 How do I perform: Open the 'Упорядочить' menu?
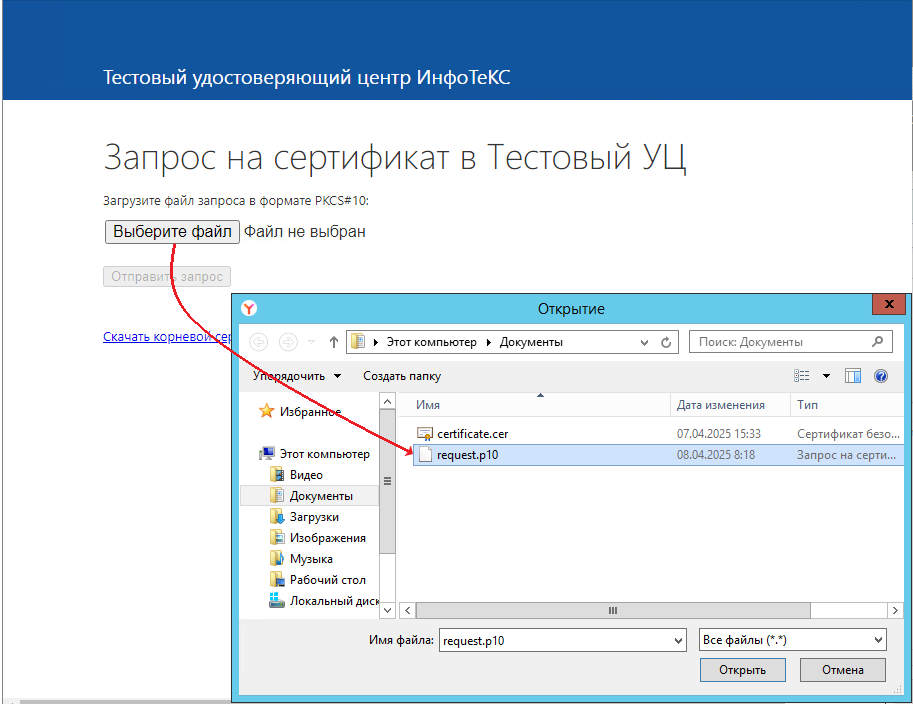(x=297, y=376)
